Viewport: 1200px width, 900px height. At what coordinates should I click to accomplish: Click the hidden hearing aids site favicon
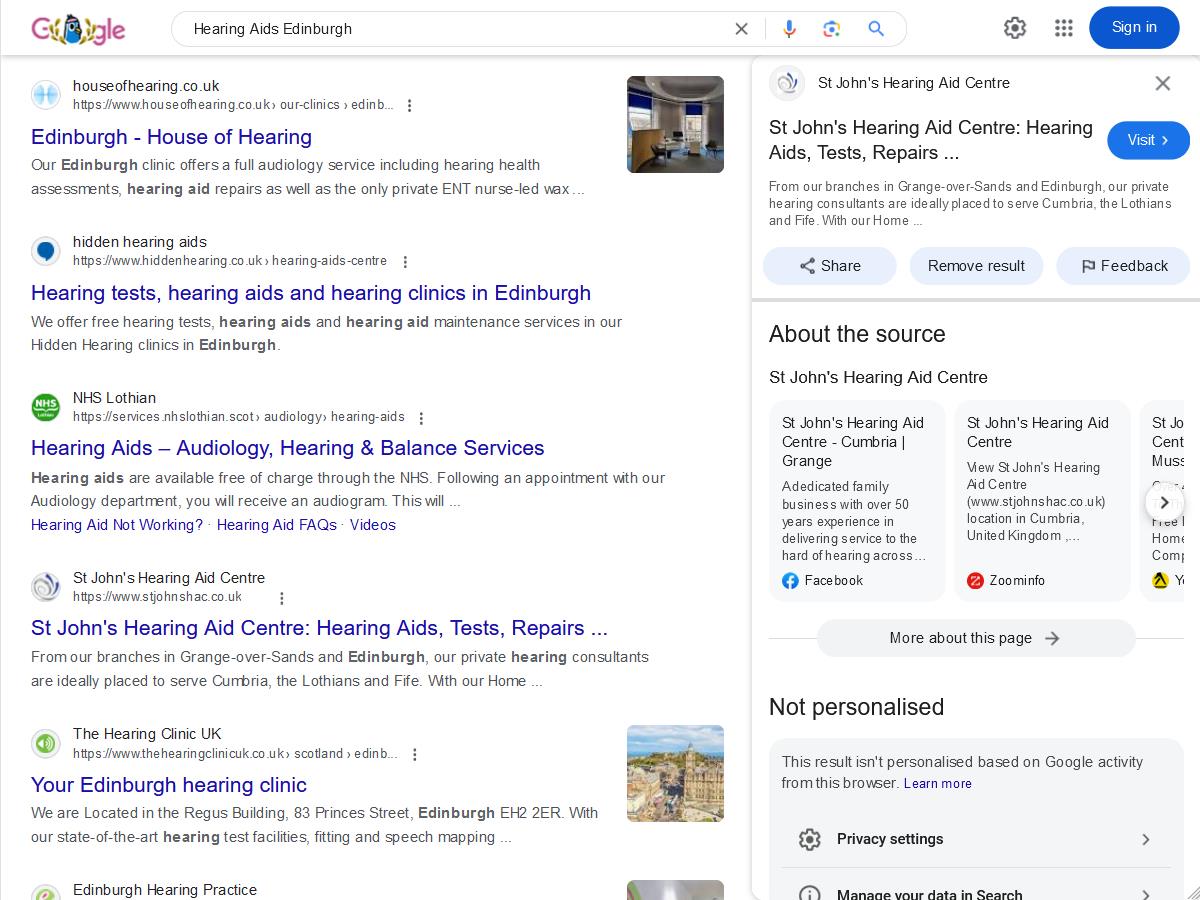(x=45, y=251)
